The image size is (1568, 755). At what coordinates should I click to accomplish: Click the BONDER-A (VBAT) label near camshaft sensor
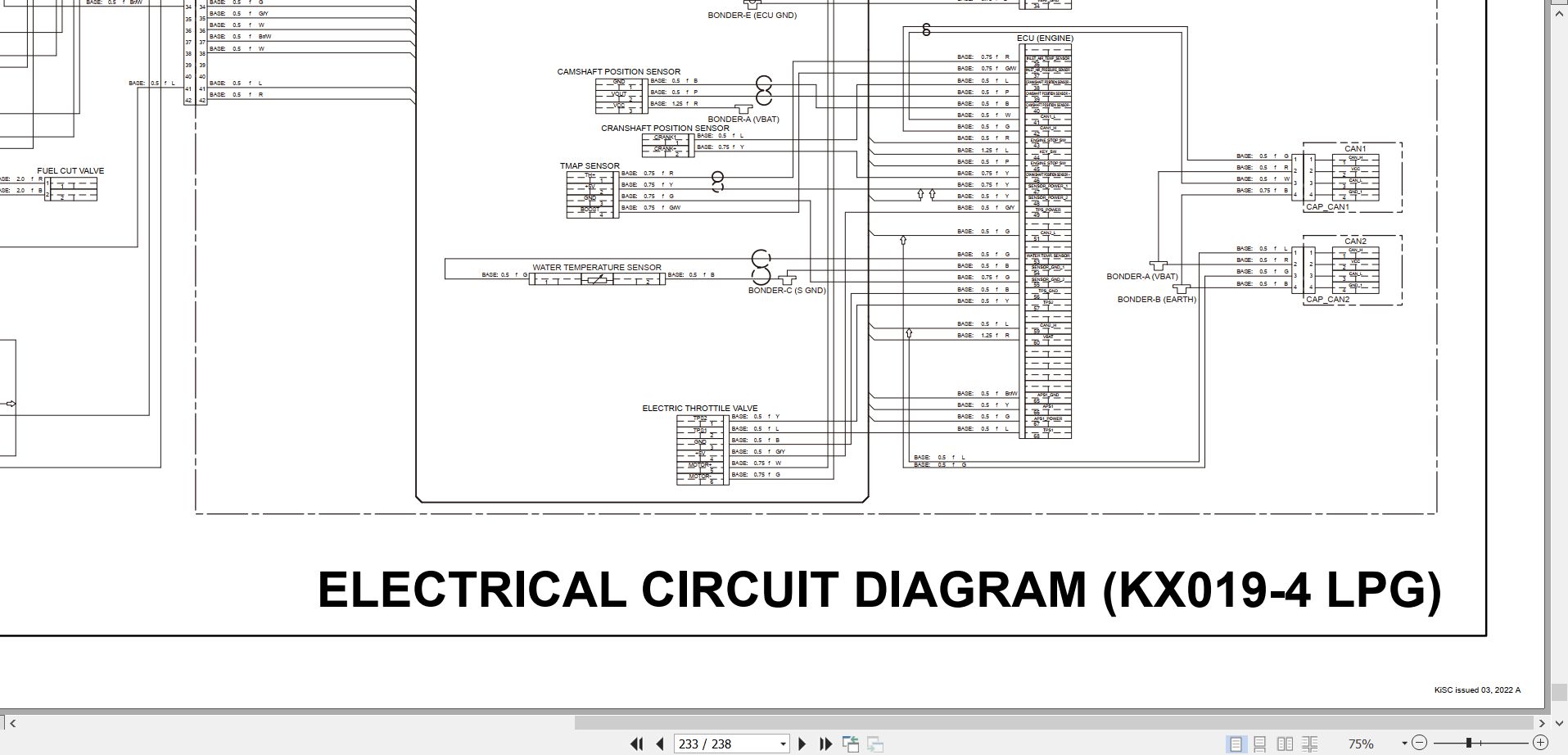[743, 120]
